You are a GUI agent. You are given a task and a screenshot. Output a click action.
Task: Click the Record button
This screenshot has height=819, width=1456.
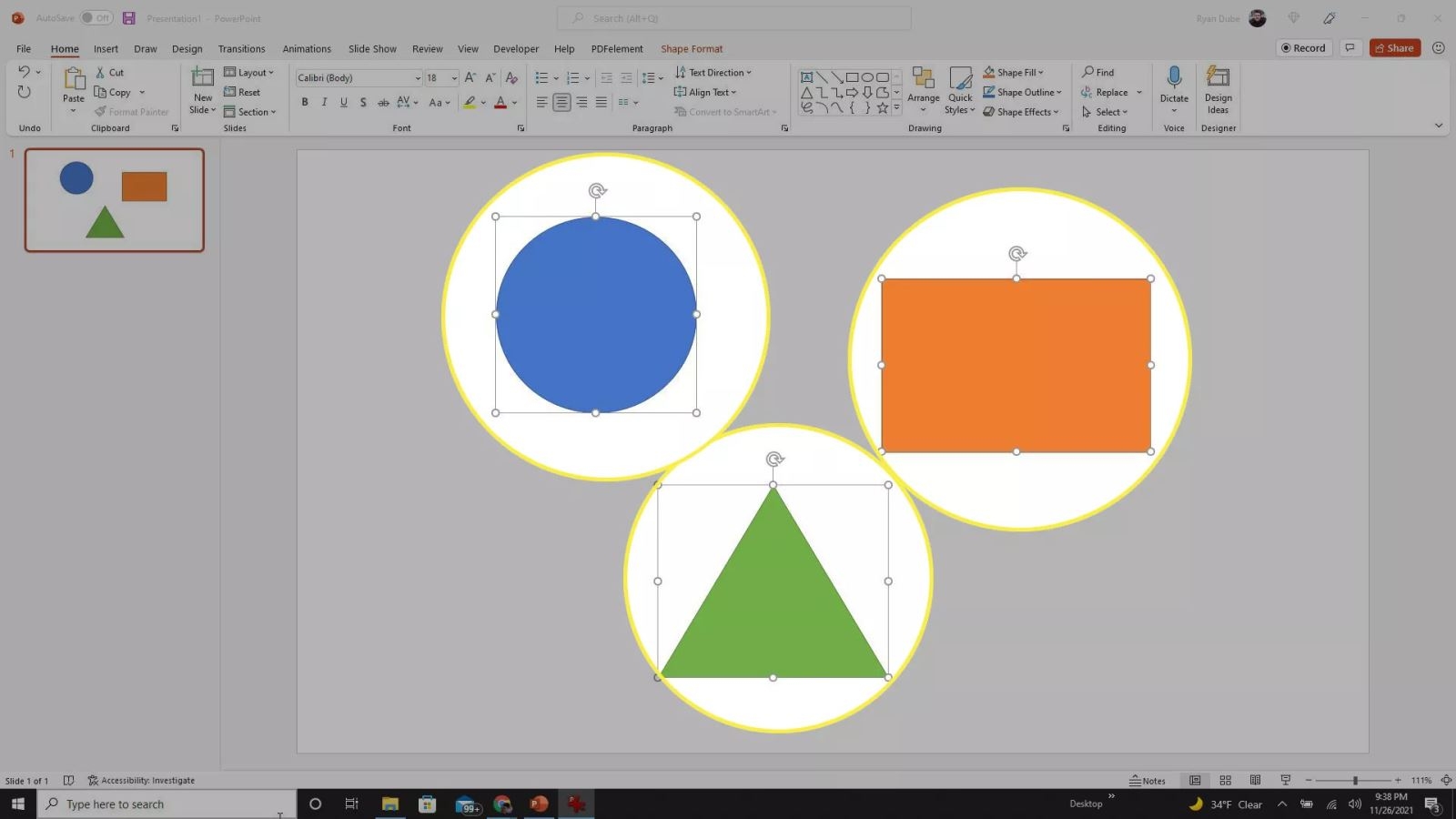coord(1303,48)
